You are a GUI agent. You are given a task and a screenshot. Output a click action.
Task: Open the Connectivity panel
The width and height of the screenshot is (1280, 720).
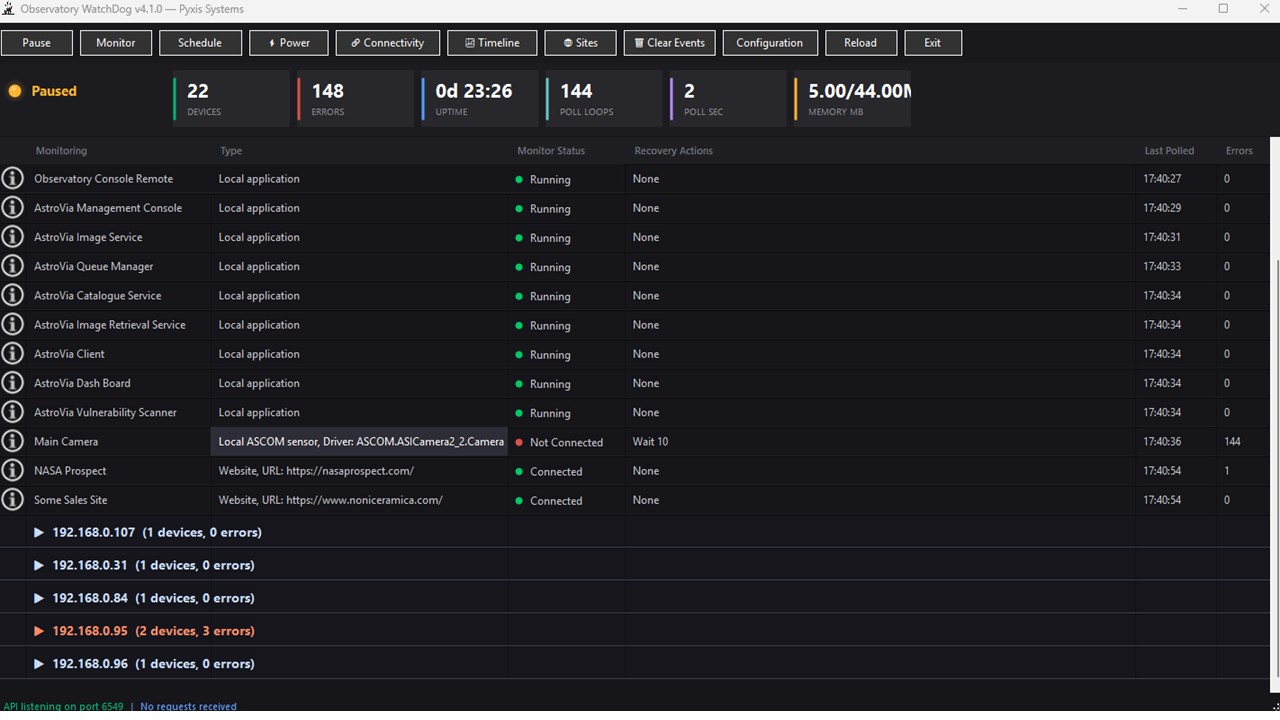tap(388, 43)
